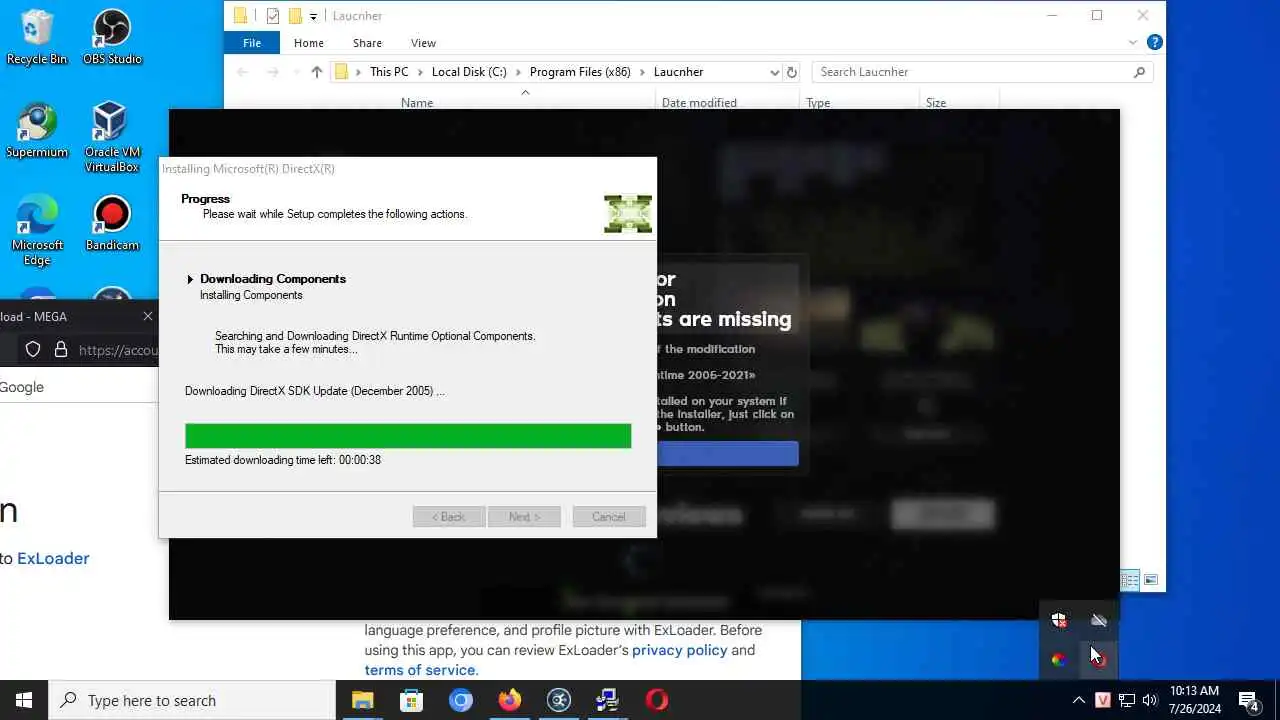Open the notification center icon
Image resolution: width=1280 pixels, height=720 pixels.
[1248, 700]
